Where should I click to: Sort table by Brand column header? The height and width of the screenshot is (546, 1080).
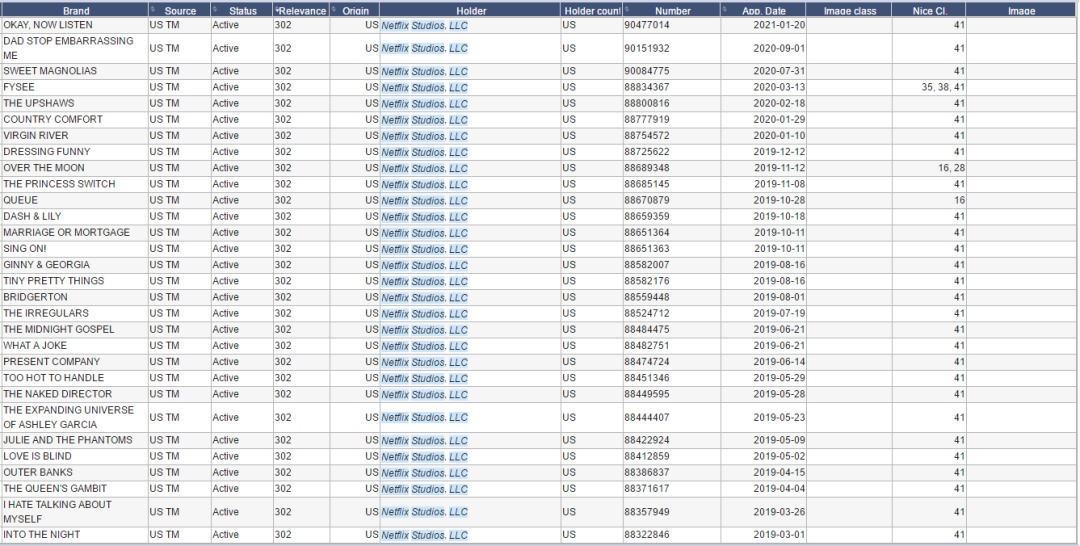coord(75,10)
